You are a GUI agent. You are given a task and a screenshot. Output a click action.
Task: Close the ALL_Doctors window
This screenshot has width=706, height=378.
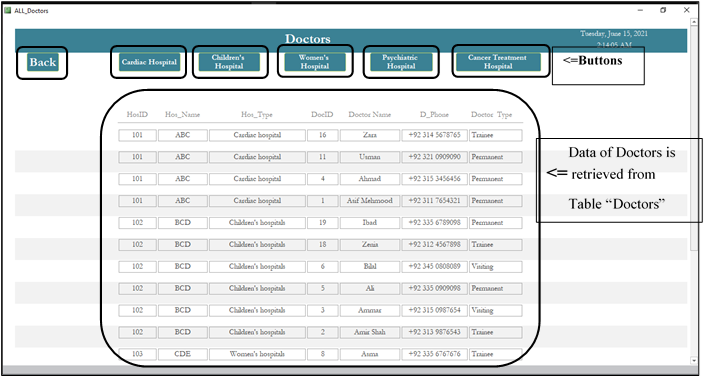(687, 10)
